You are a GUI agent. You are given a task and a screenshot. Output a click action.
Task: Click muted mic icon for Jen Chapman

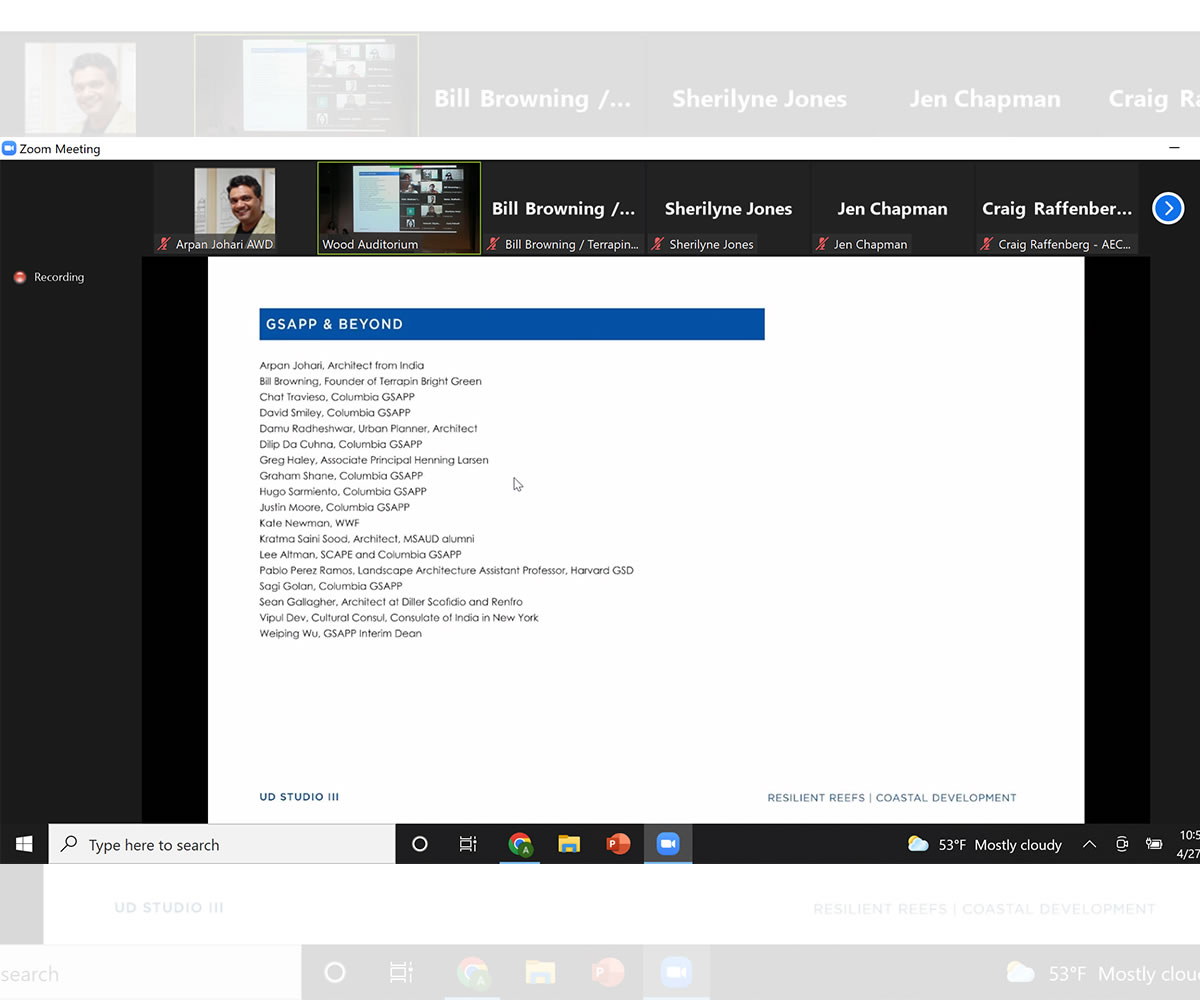pos(822,244)
